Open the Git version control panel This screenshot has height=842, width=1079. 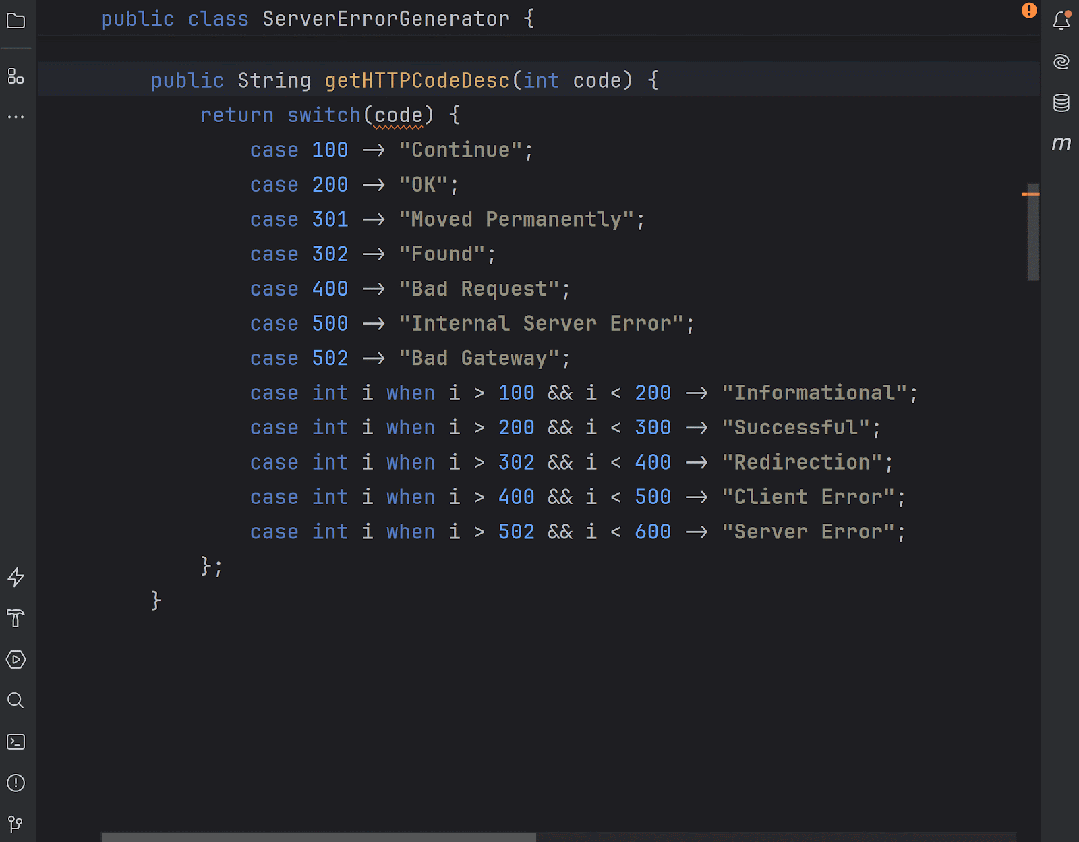tap(15, 823)
